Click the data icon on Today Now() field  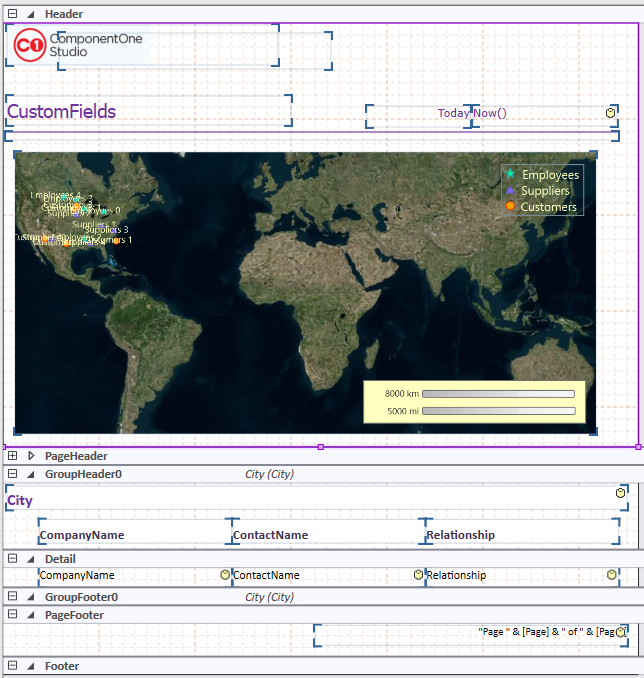610,113
